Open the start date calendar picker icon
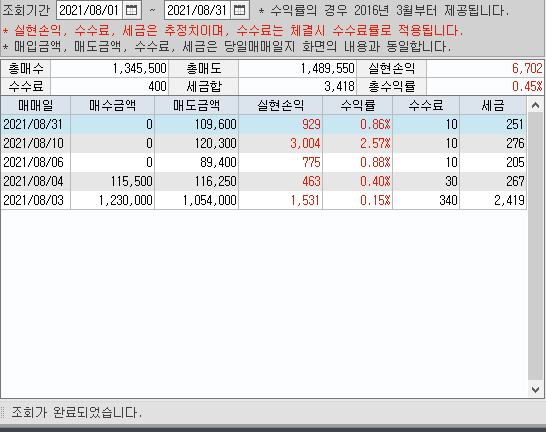Image resolution: width=546 pixels, height=432 pixels. coord(131,10)
